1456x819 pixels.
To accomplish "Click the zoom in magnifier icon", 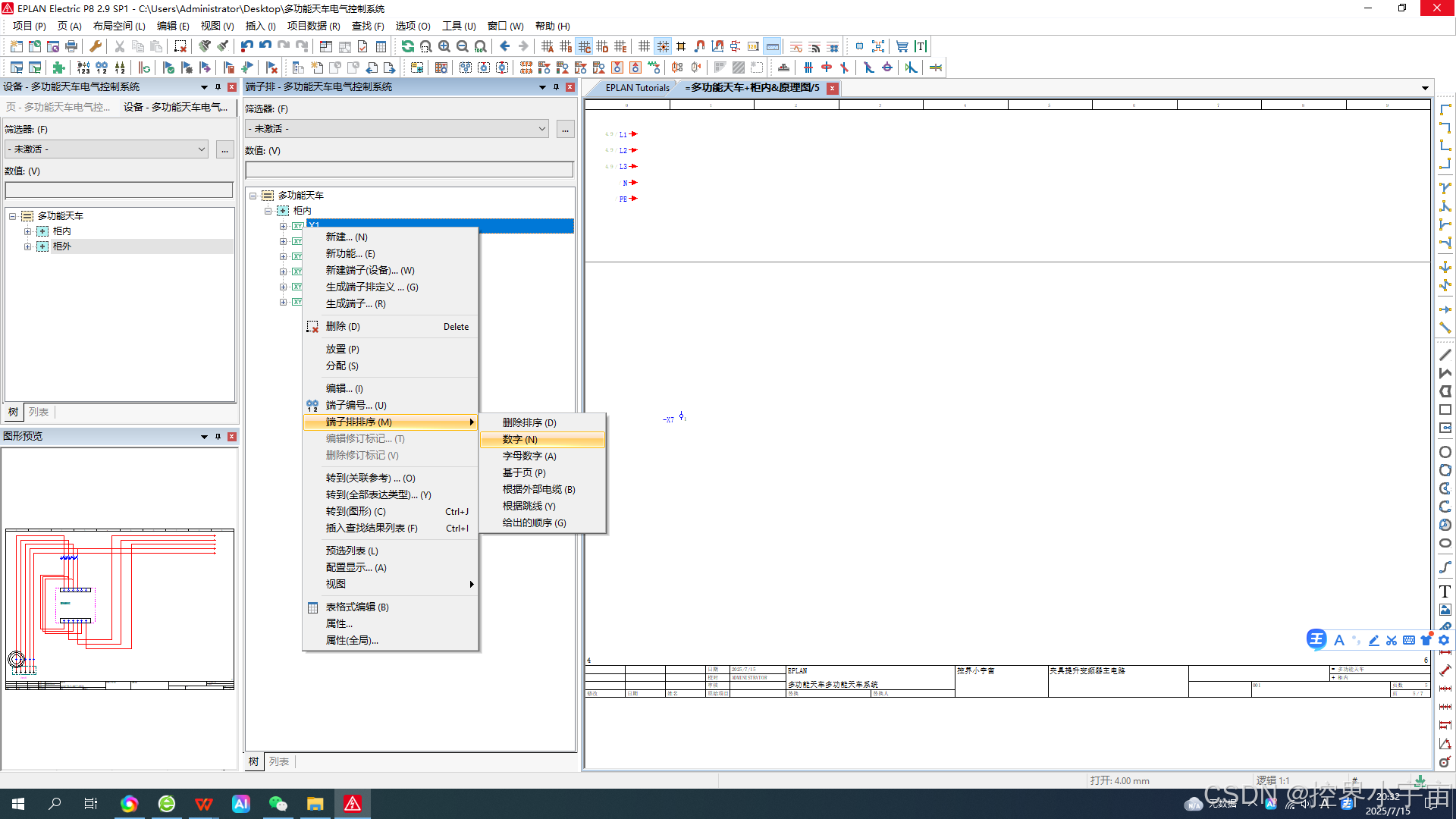I will click(444, 46).
